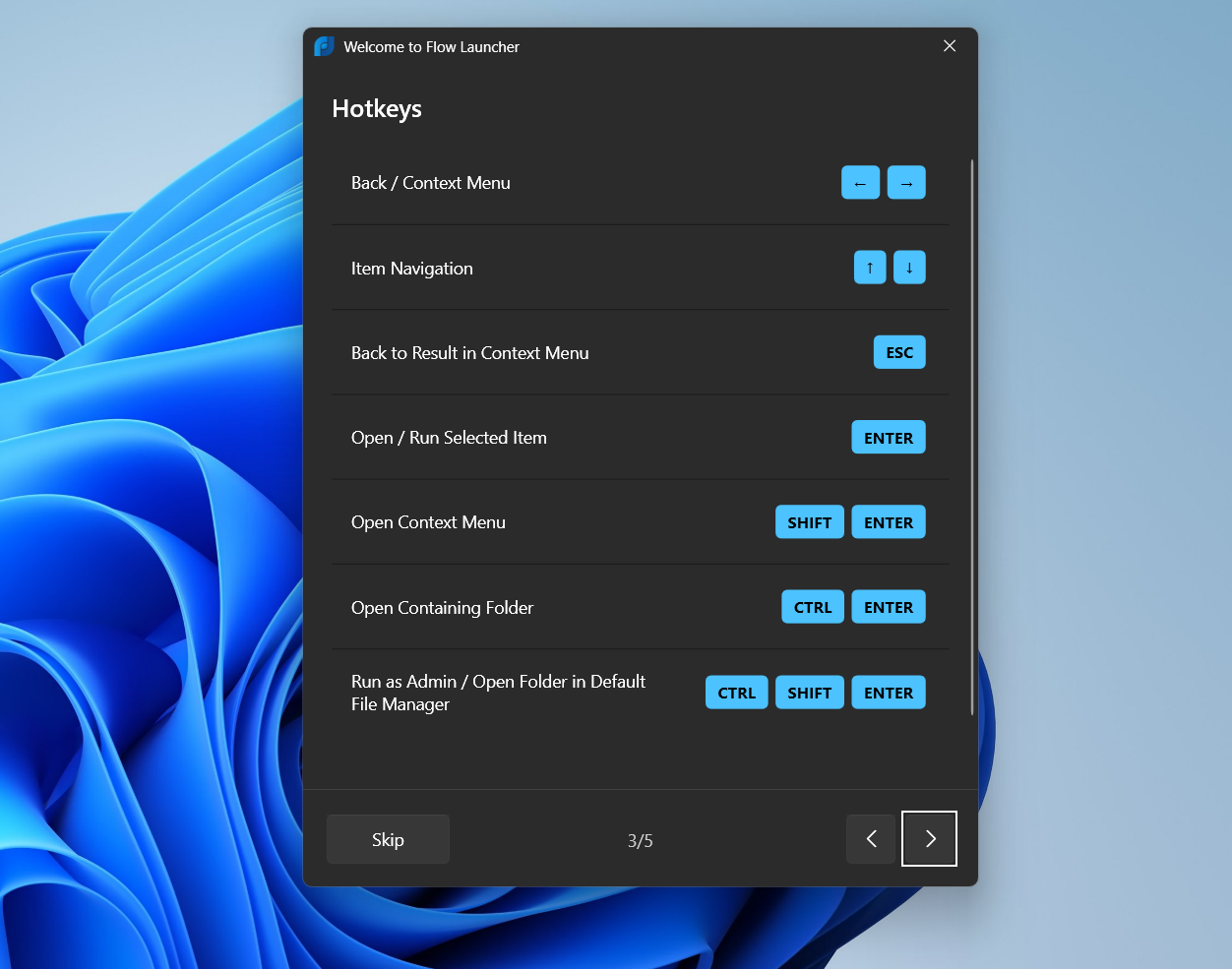
Task: Go to the next welcome page
Action: tap(930, 839)
